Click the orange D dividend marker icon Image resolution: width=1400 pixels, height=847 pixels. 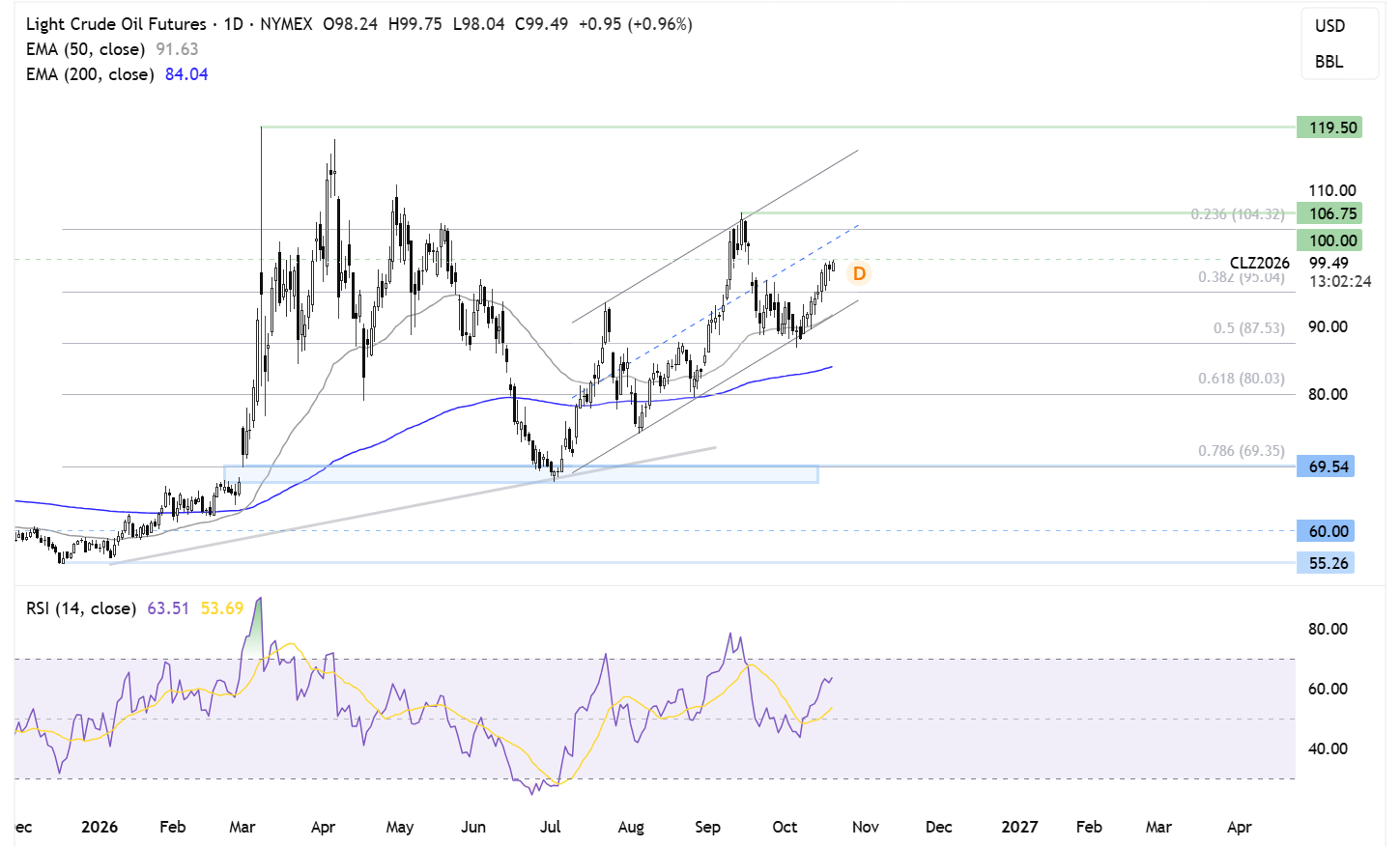pos(858,273)
